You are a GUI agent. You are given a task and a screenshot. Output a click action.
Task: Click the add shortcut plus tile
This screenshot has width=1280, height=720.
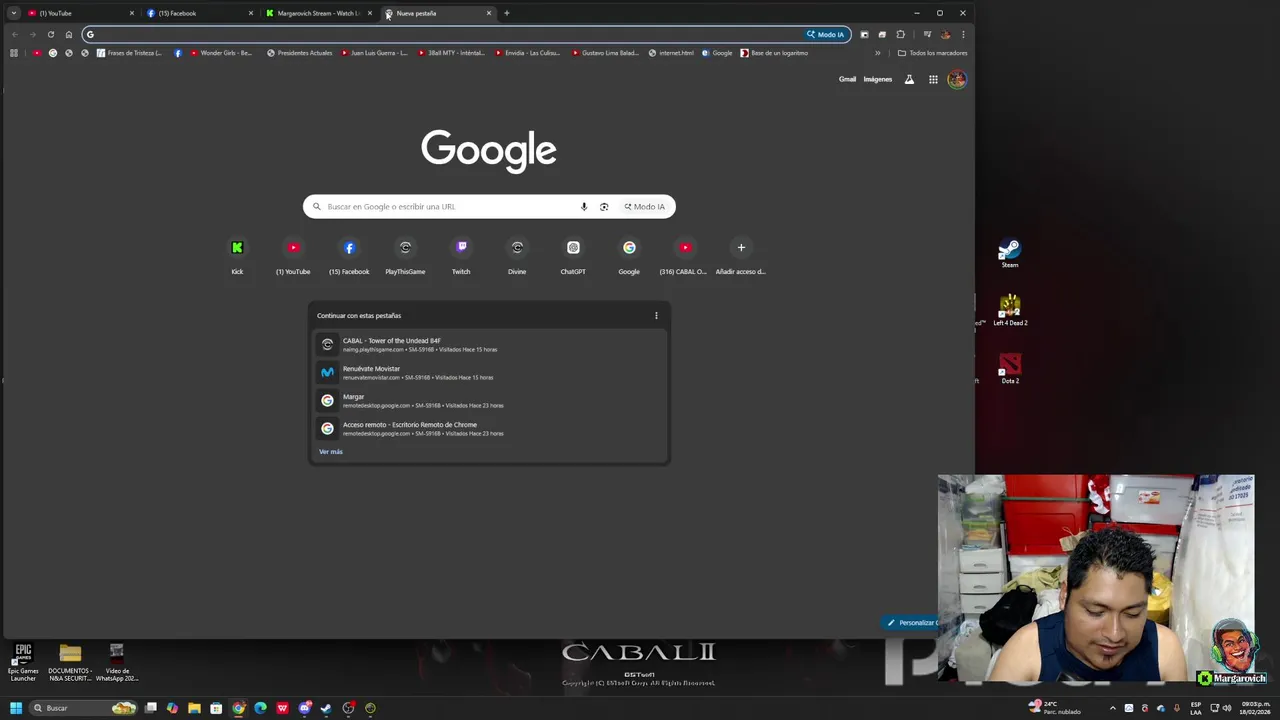tap(741, 256)
